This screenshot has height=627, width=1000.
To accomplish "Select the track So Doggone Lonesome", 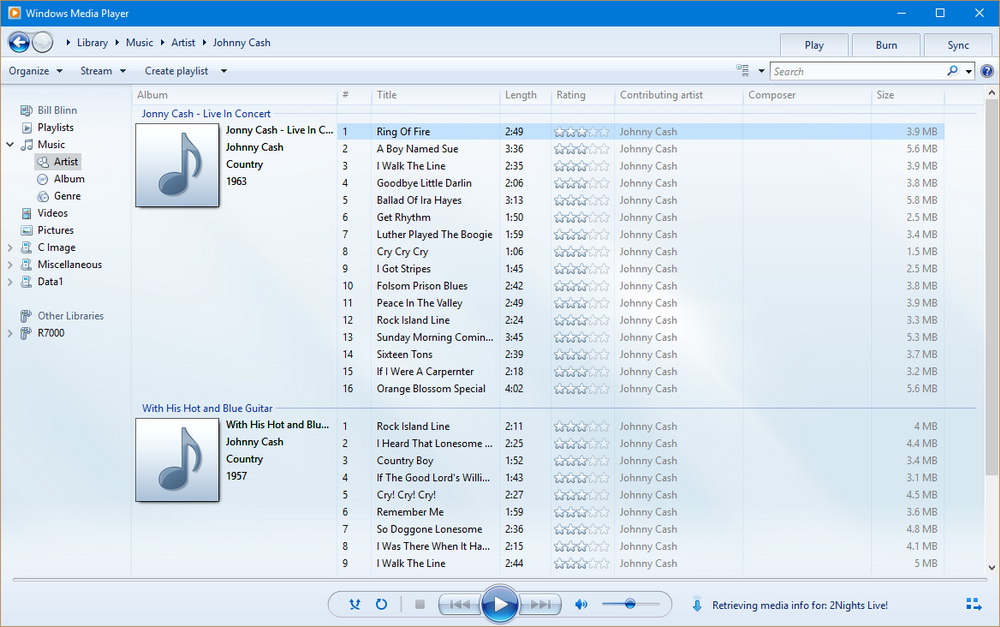I will pyautogui.click(x=429, y=529).
